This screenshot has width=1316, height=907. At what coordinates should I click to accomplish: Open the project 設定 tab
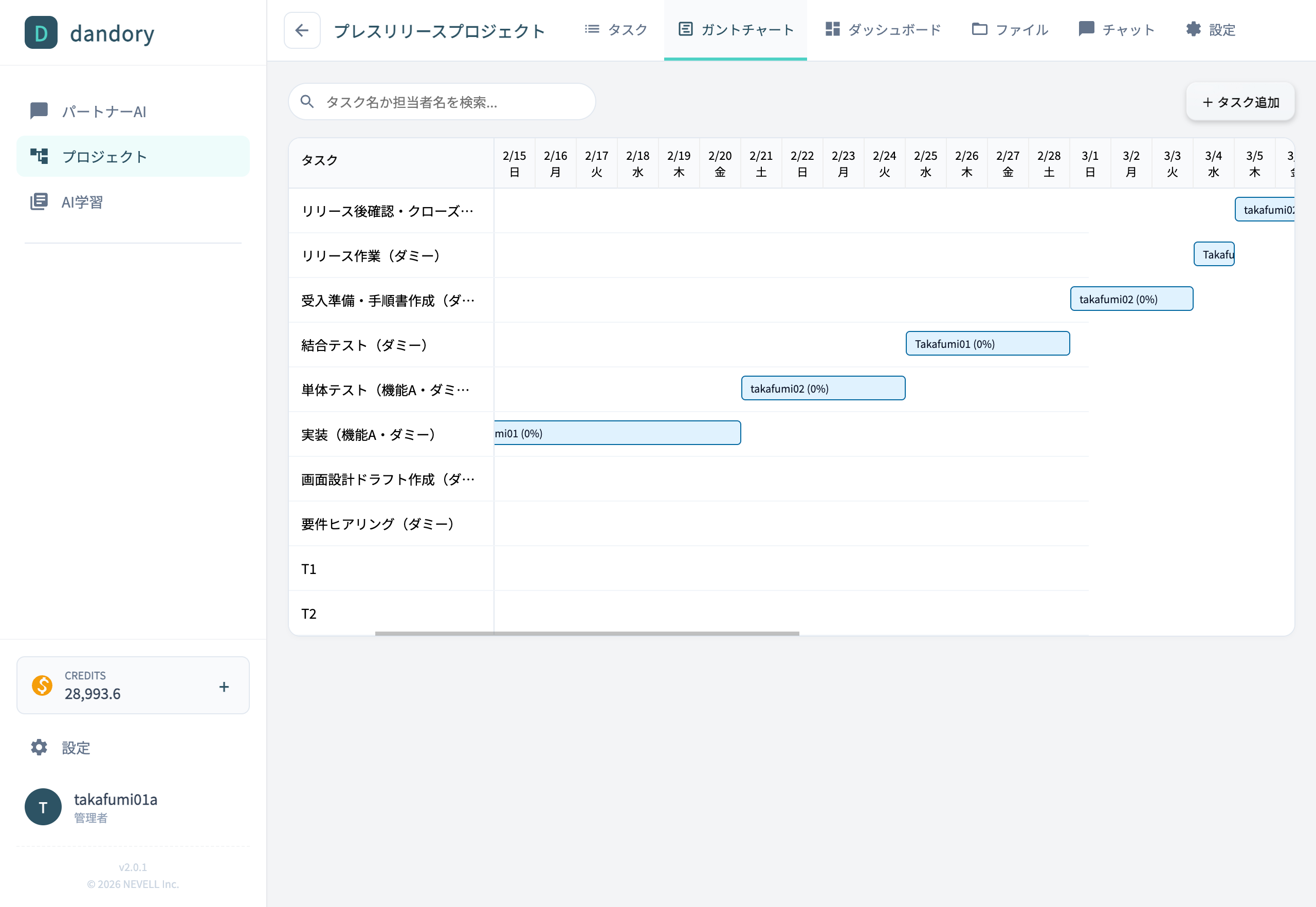click(x=1210, y=30)
